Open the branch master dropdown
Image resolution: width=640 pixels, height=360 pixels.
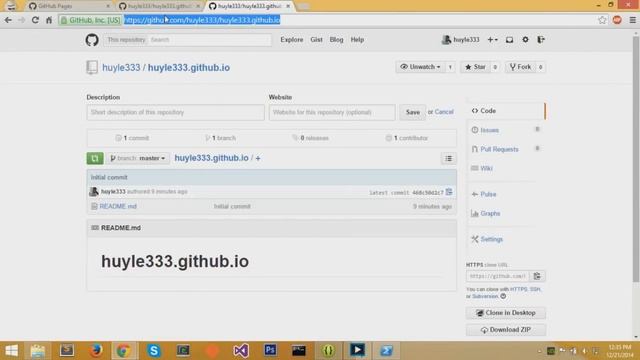[x=138, y=158]
